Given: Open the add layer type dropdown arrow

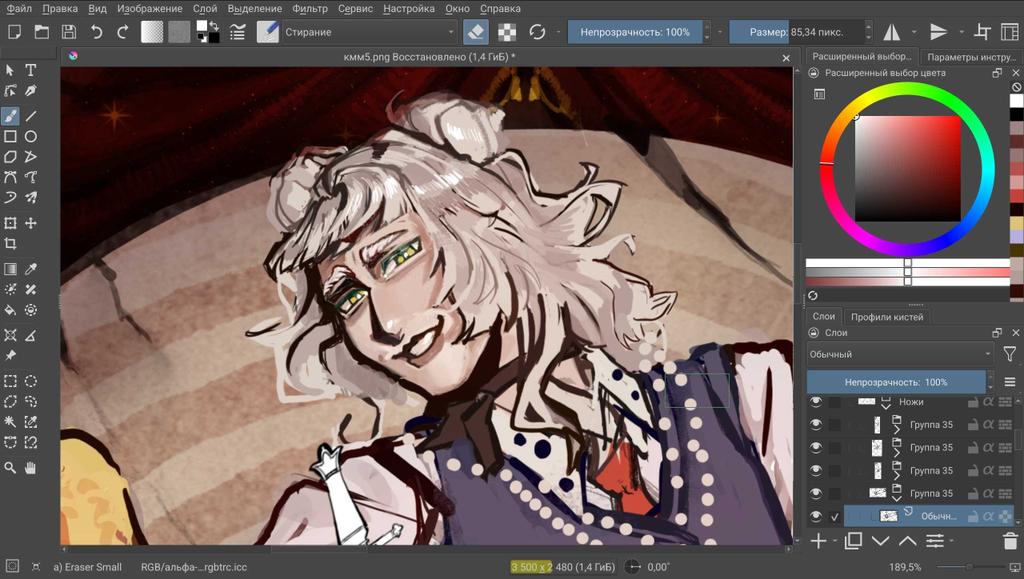Looking at the screenshot, I should (x=835, y=541).
